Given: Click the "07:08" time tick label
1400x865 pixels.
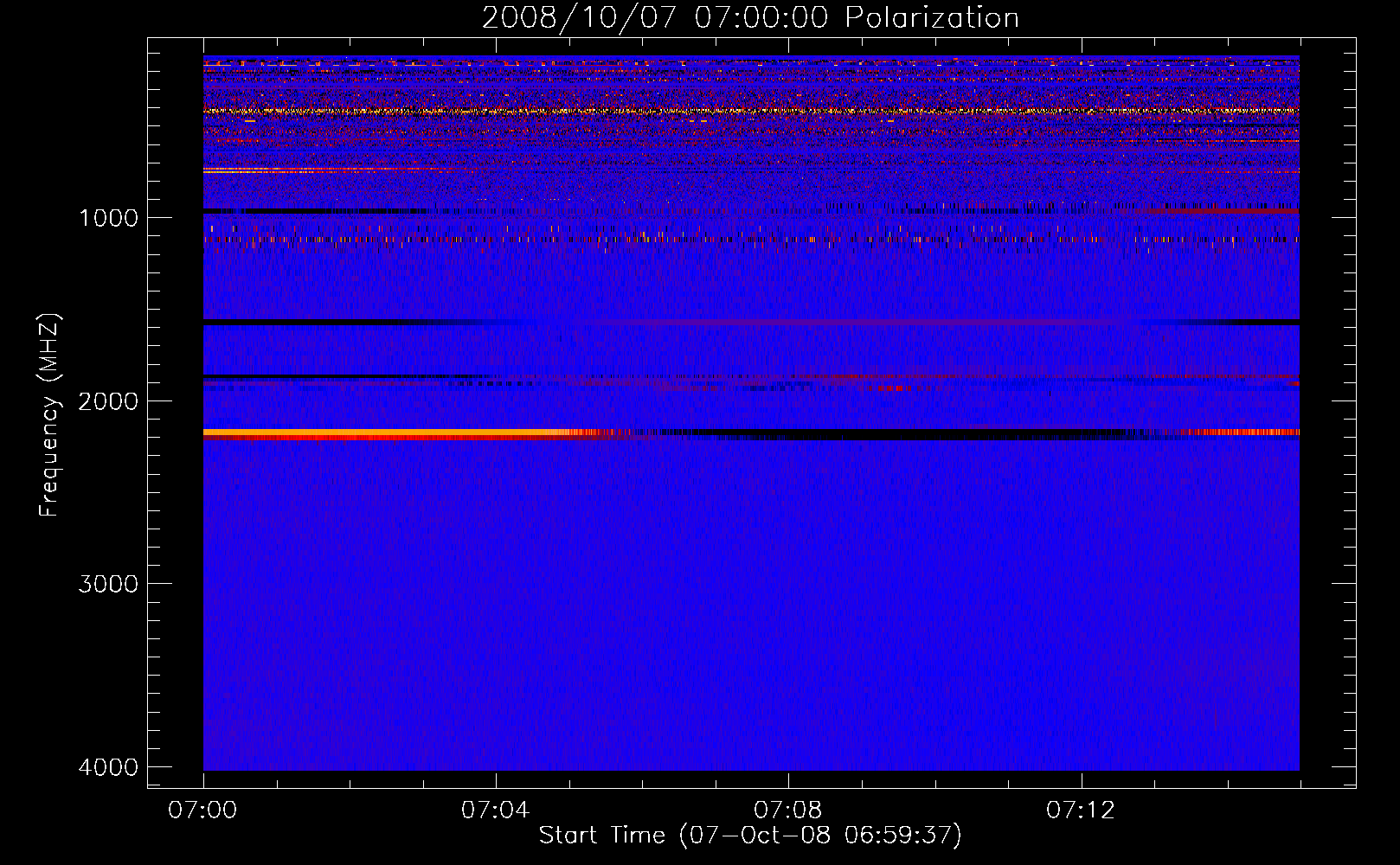Looking at the screenshot, I should coord(788,811).
